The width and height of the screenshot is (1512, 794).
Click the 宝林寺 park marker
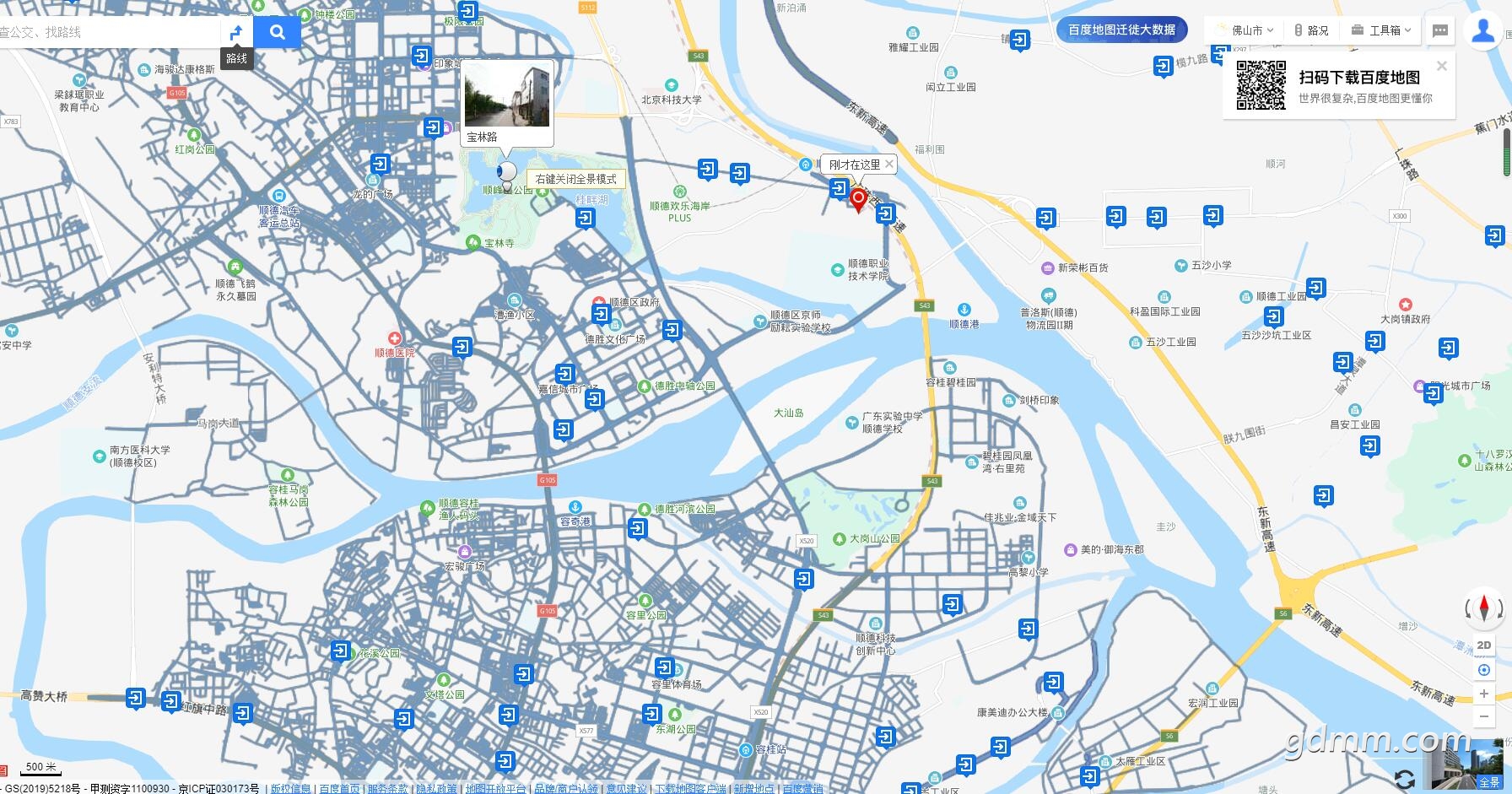pyautogui.click(x=472, y=243)
